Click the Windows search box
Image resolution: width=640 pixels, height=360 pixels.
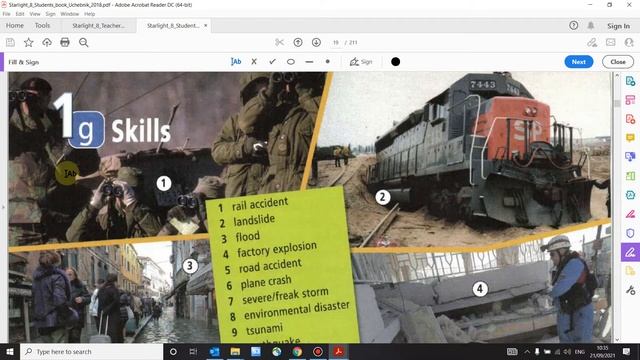[x=91, y=351]
